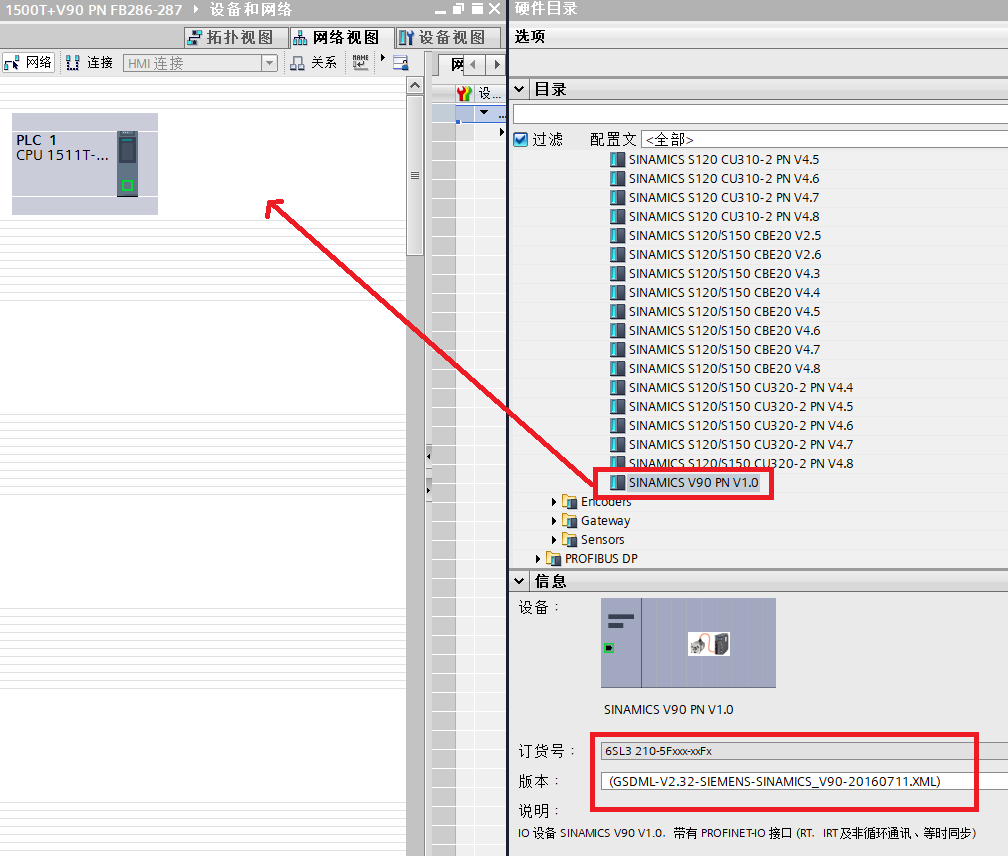Click the Gateway folder icon
This screenshot has height=857, width=1008.
click(570, 521)
